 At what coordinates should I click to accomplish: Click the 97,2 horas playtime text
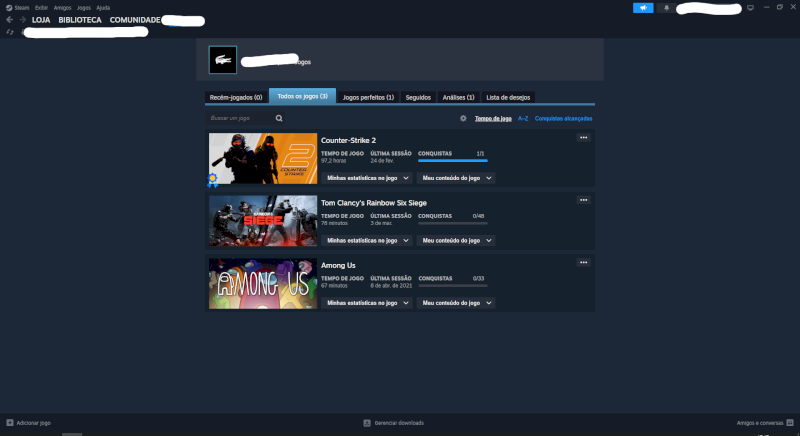point(334,161)
